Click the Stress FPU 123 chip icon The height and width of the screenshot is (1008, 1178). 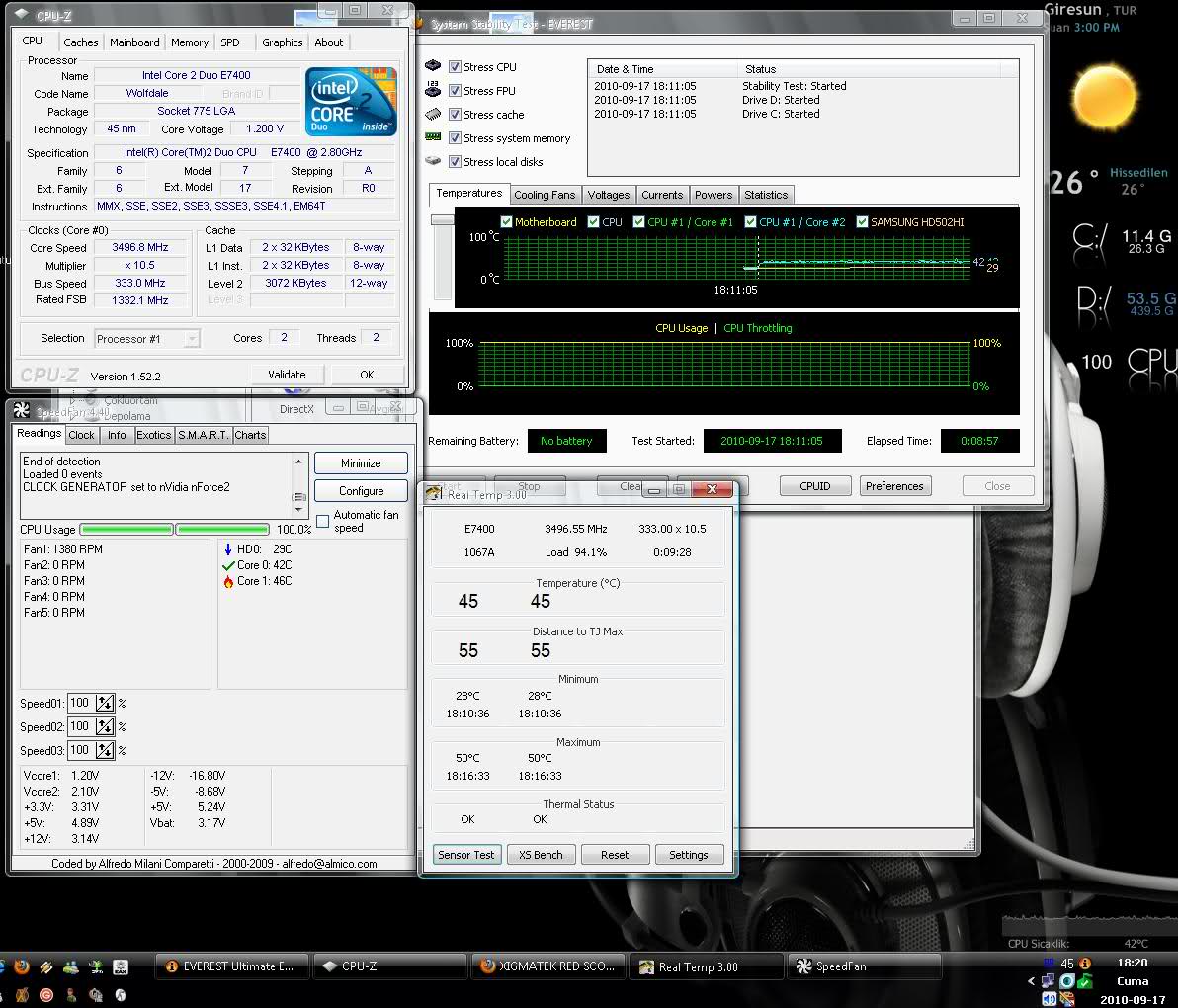(x=433, y=89)
